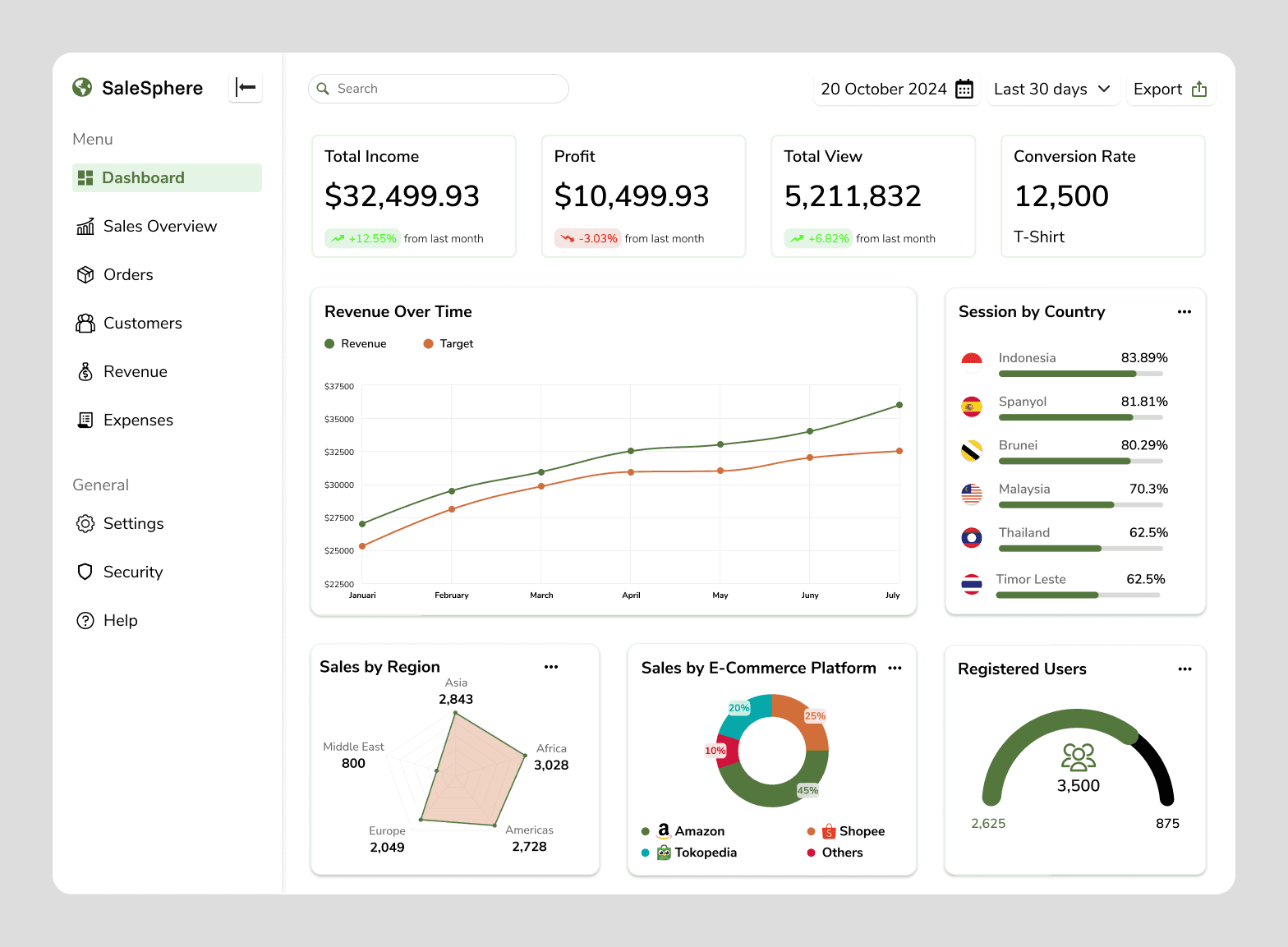
Task: Click the Shopee logo in the legend
Action: 829,831
